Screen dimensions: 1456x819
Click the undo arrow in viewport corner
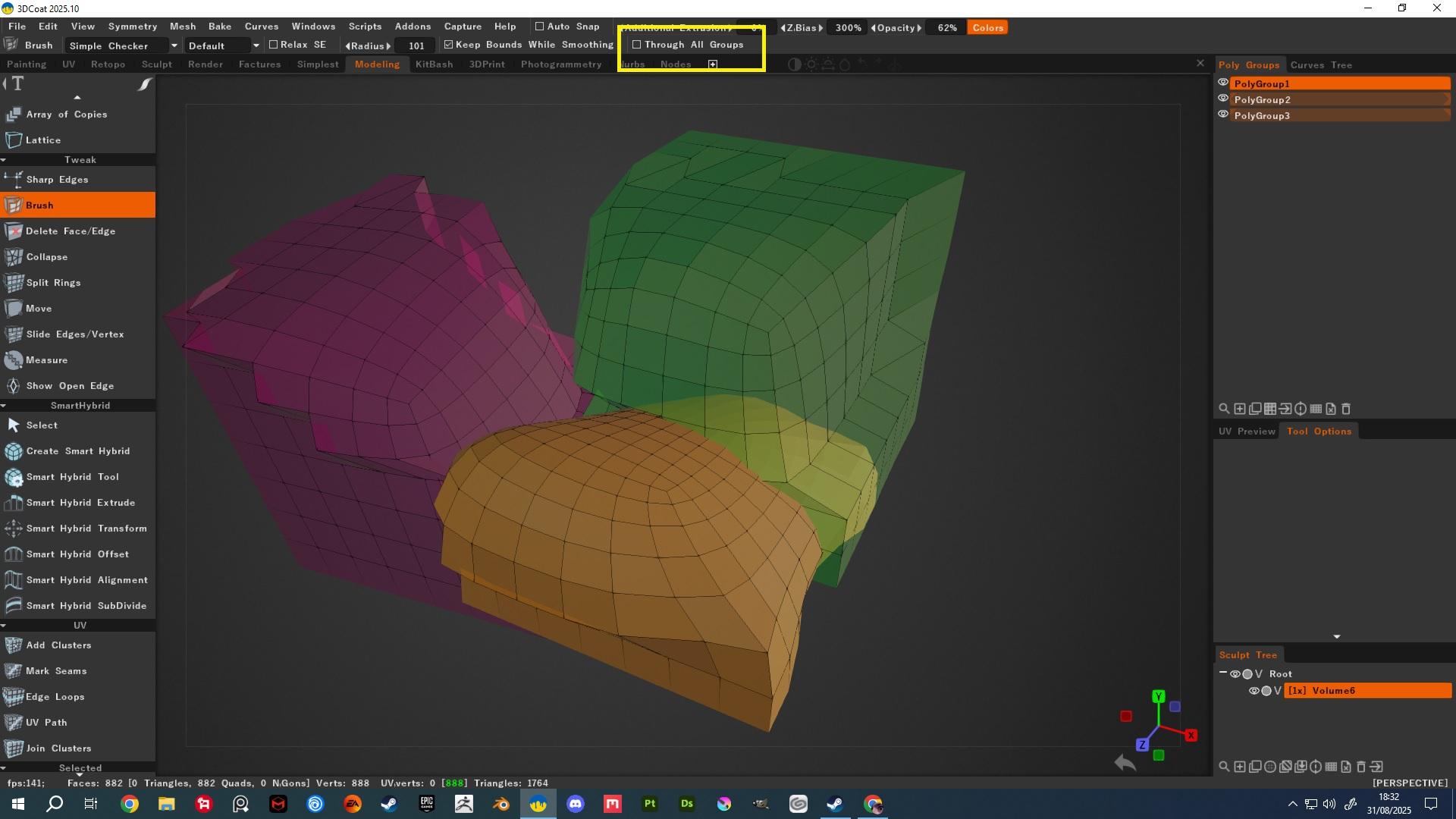click(1125, 763)
